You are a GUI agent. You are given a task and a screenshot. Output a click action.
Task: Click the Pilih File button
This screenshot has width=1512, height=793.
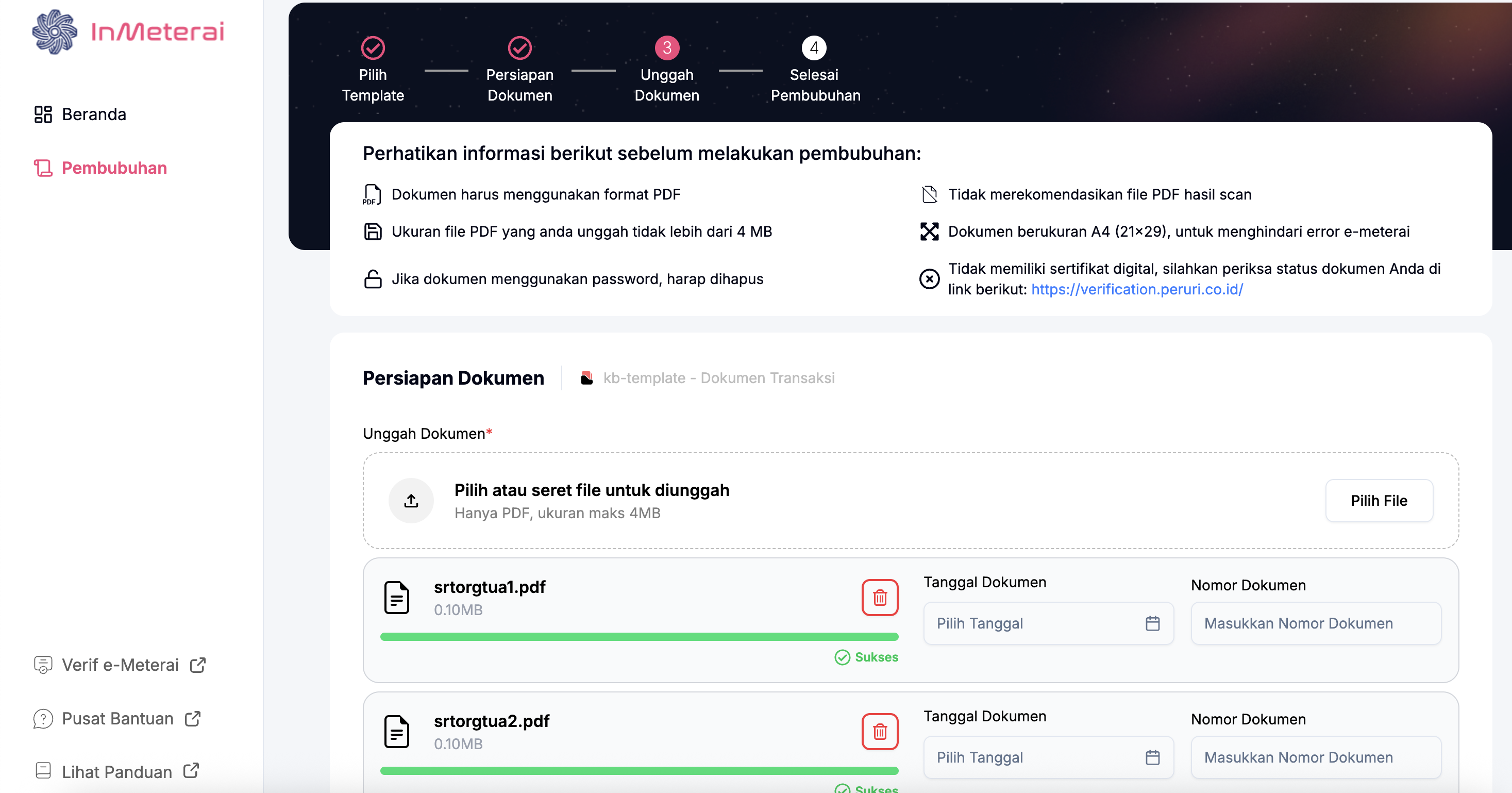click(1379, 501)
